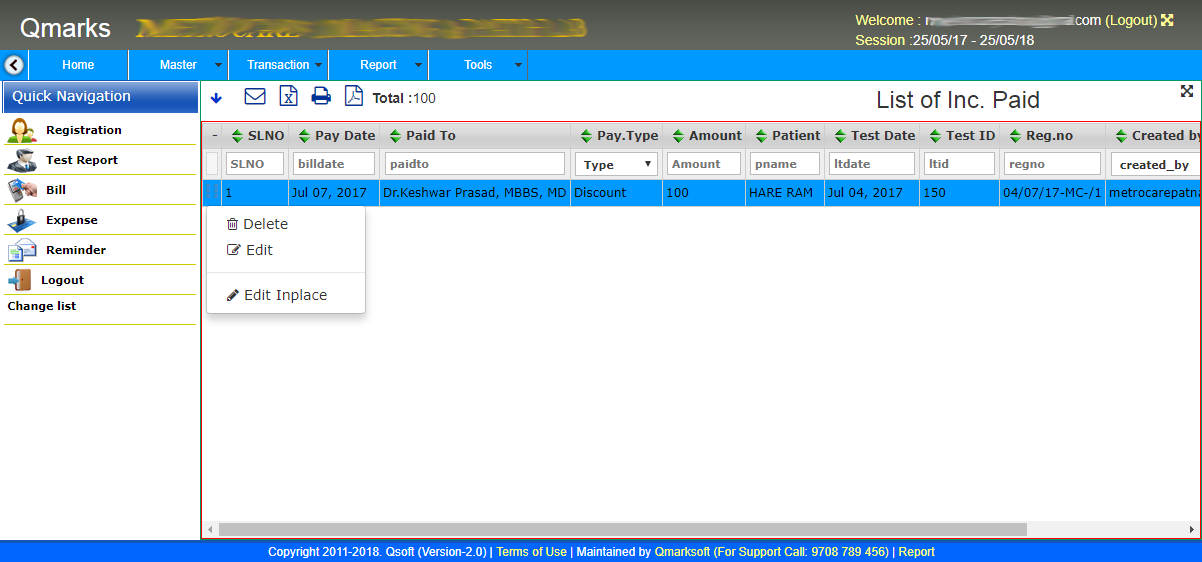The width and height of the screenshot is (1202, 562).
Task: Click the ltid filter field
Action: coord(959,164)
